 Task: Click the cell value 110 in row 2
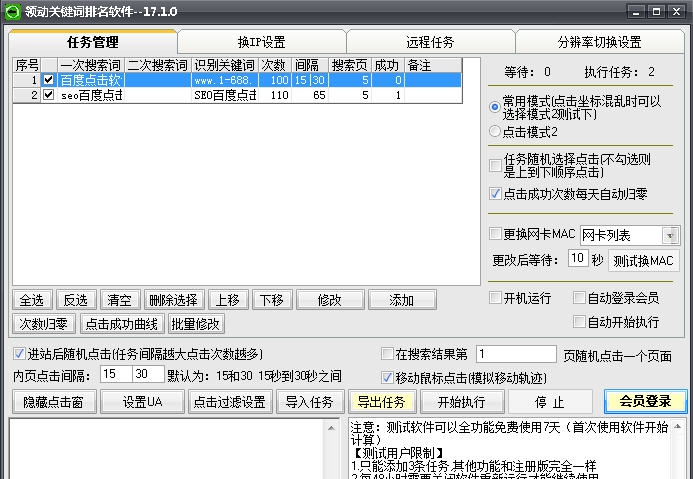[x=275, y=95]
